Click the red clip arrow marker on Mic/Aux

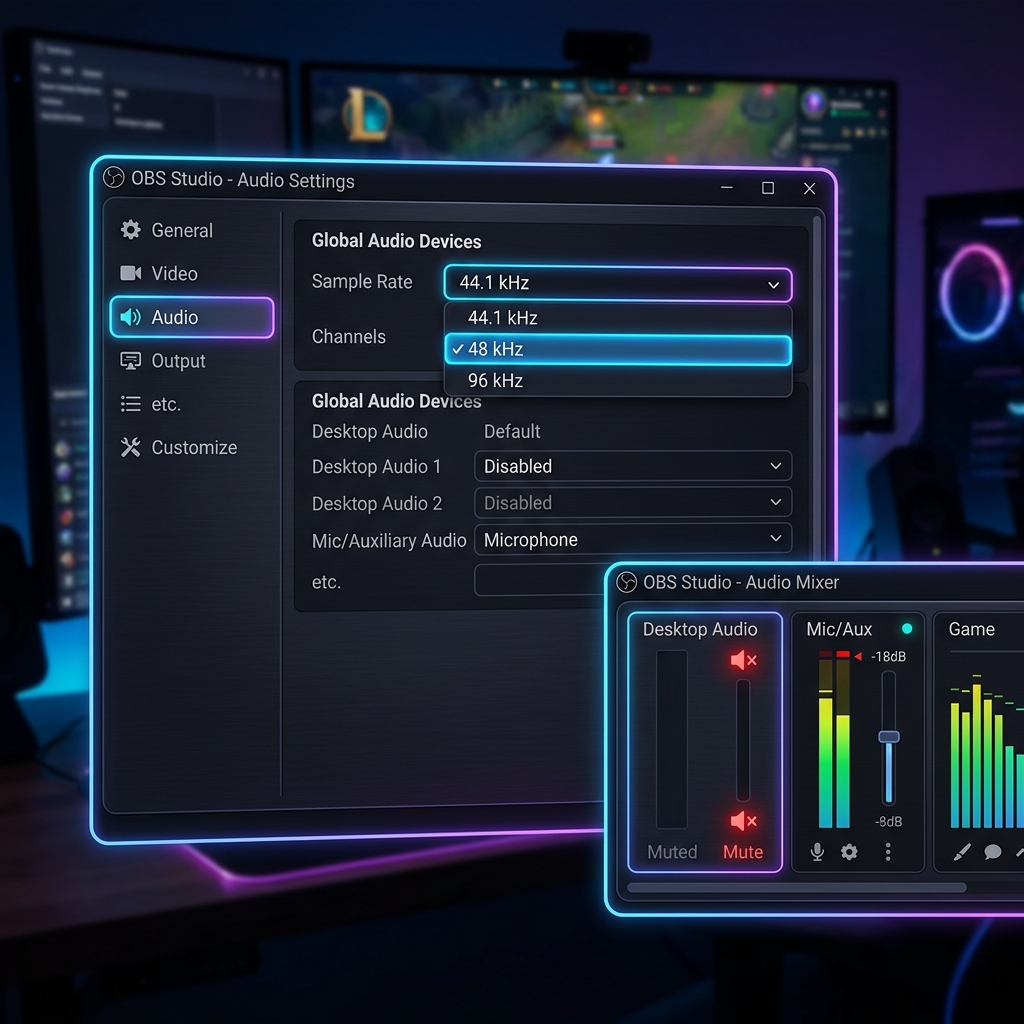pos(858,656)
